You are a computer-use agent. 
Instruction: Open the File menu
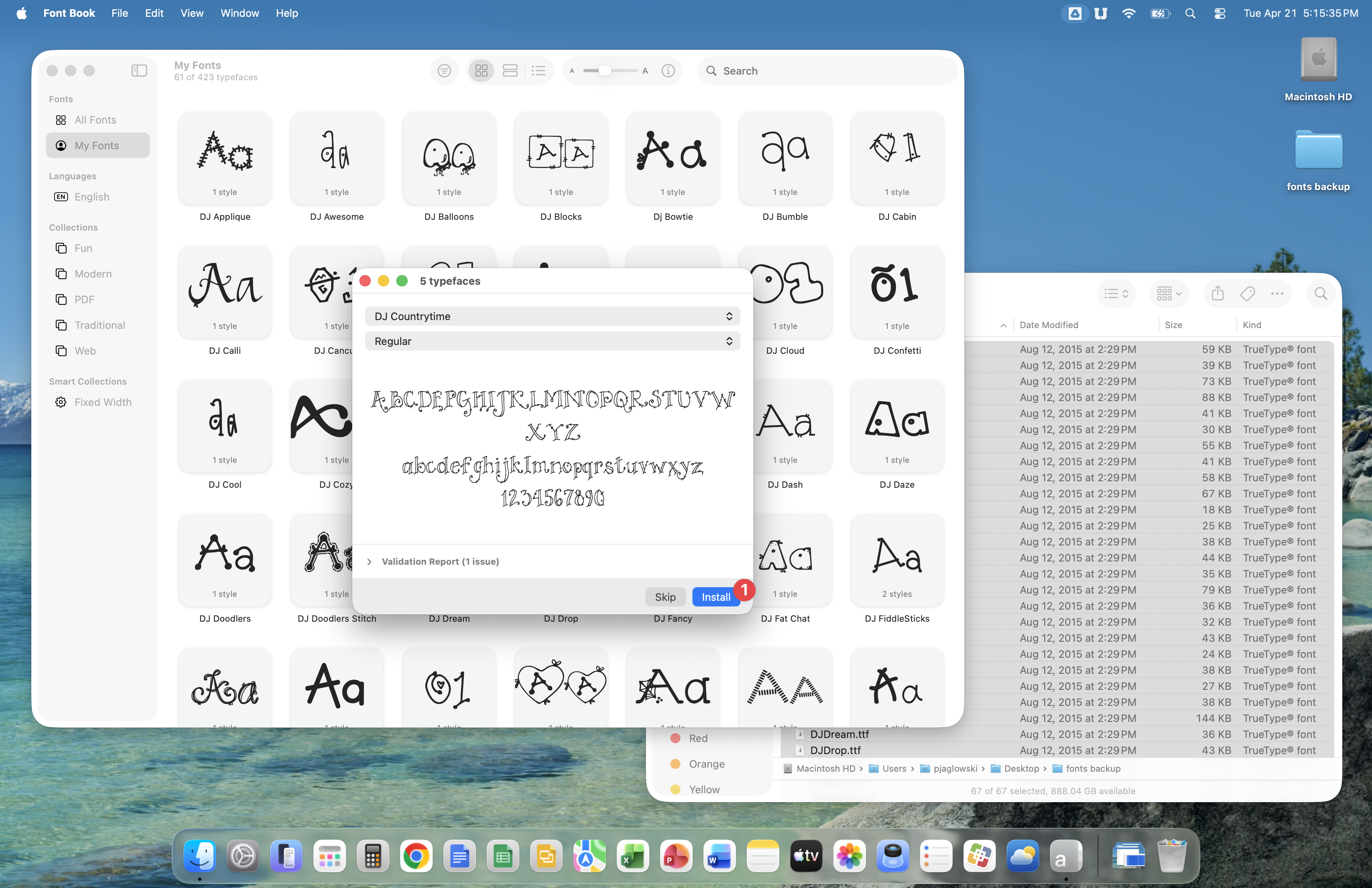(x=119, y=13)
